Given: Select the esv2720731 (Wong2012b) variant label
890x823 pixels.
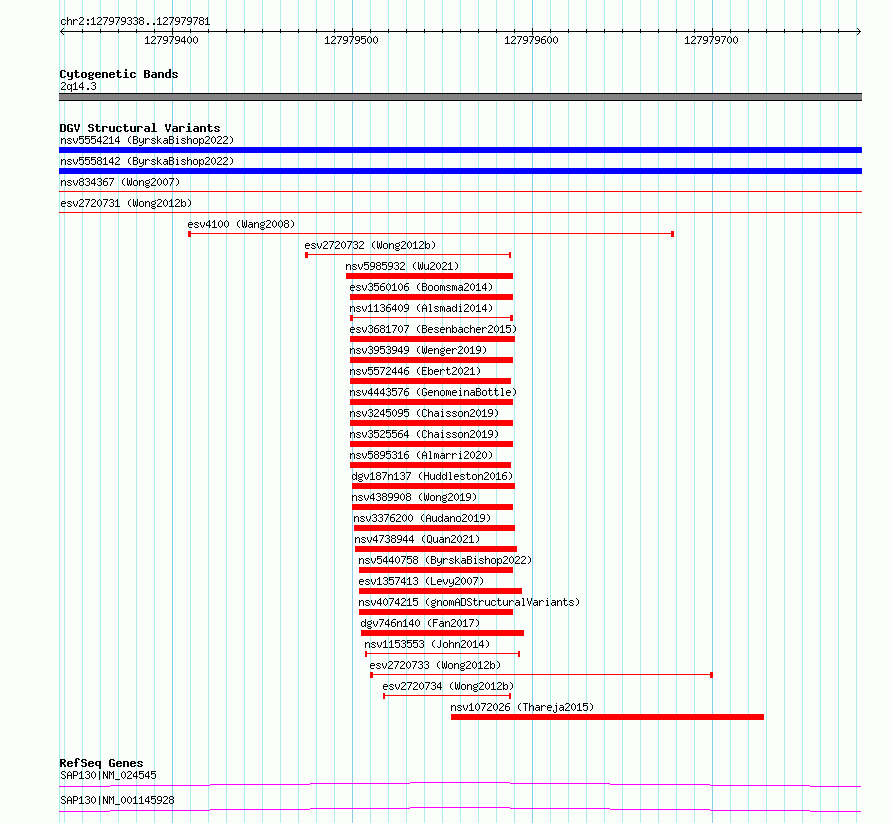Looking at the screenshot, I should coord(126,203).
